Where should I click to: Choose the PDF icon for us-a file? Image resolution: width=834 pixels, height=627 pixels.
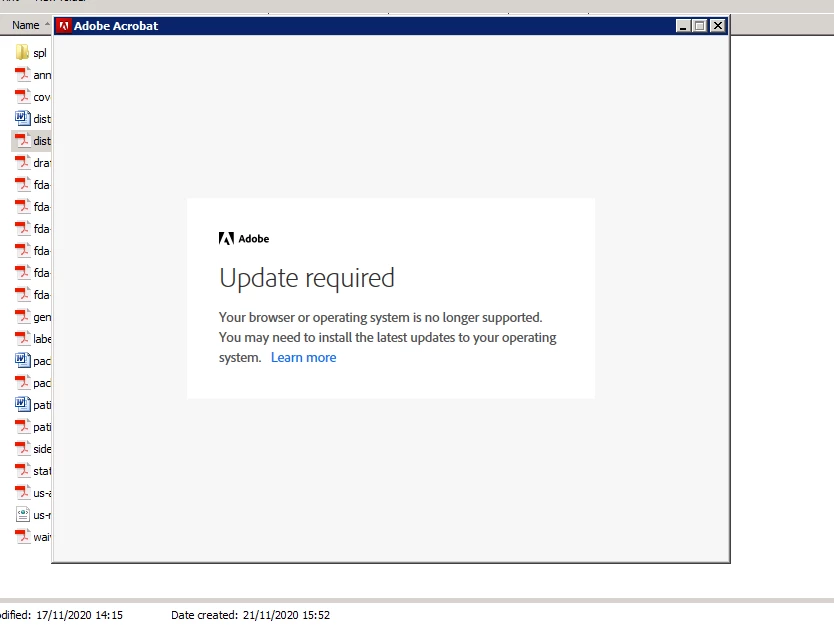click(x=22, y=492)
